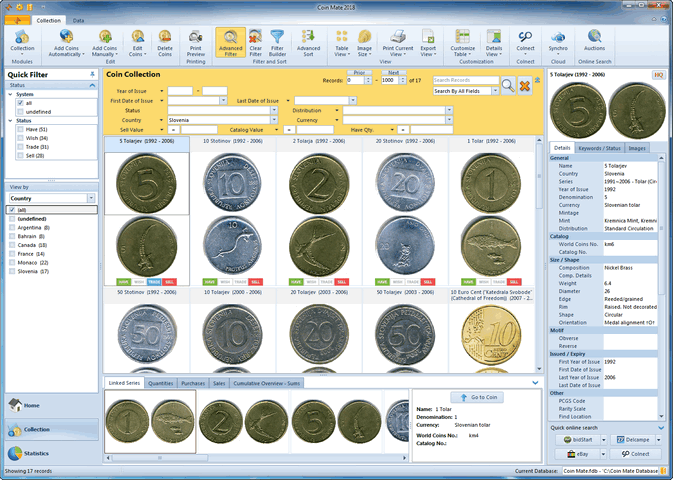
Task: Open the Country filter dropdown showing Slovenia
Action: (281, 120)
